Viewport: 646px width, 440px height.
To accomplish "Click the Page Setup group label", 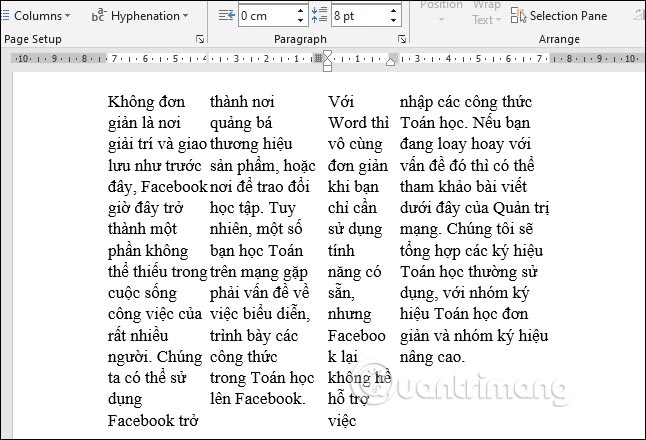I will pos(33,39).
